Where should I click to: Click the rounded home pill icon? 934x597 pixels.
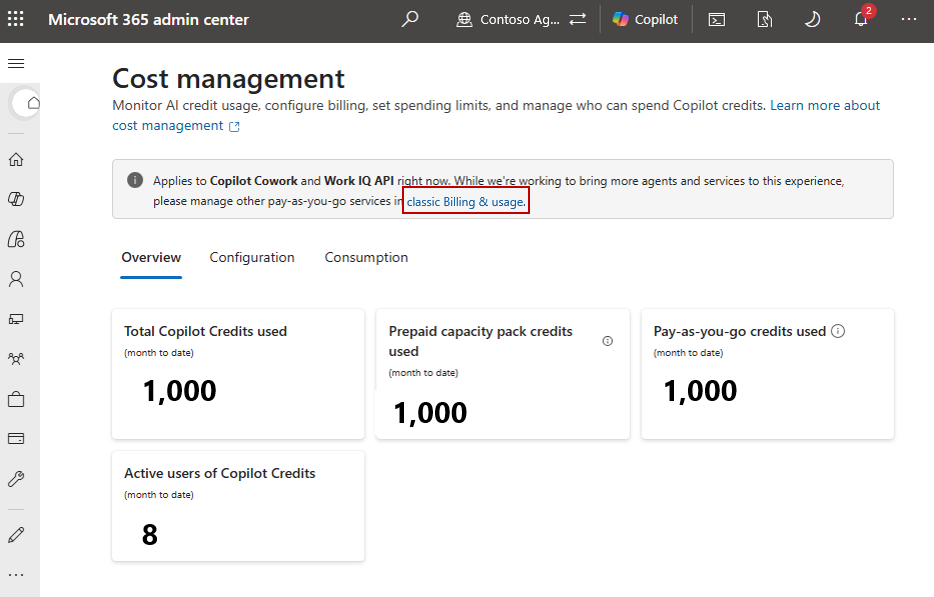pos(26,103)
